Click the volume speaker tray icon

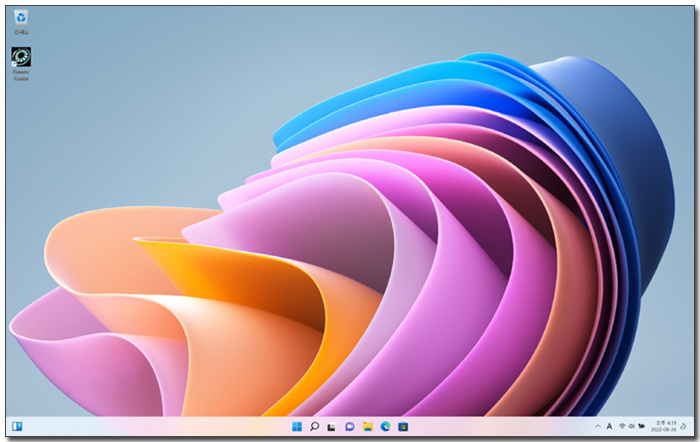point(632,427)
